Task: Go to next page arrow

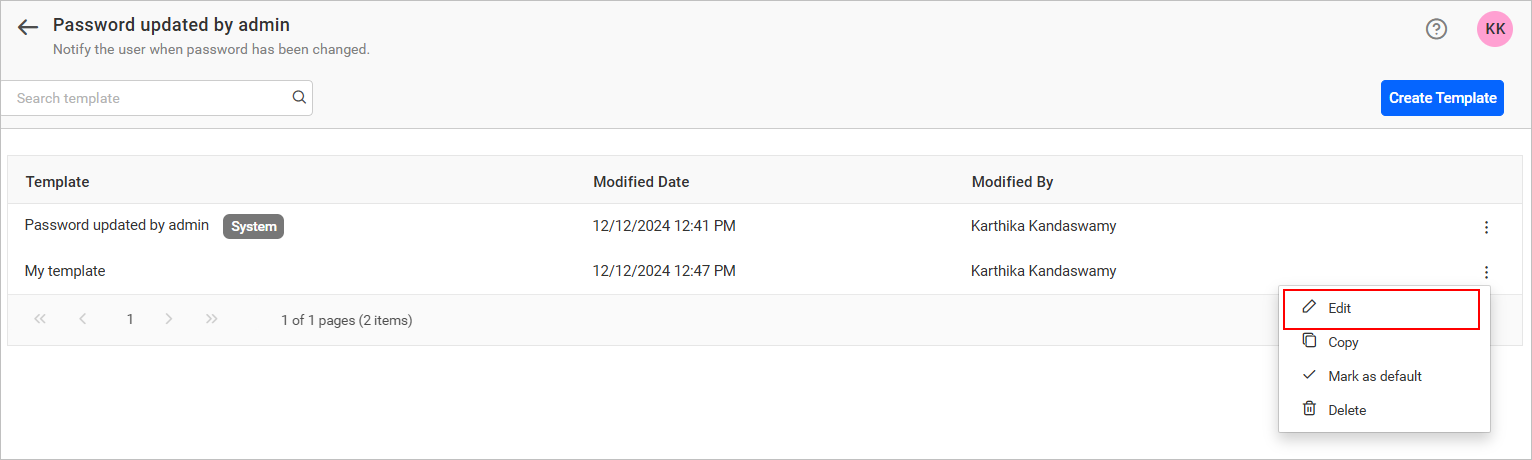Action: coord(169,319)
